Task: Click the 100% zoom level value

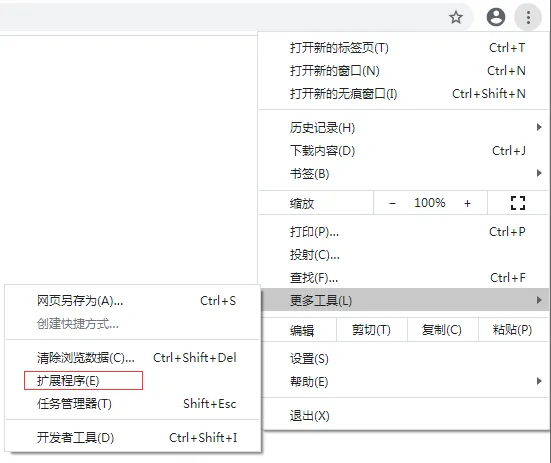Action: tap(429, 203)
